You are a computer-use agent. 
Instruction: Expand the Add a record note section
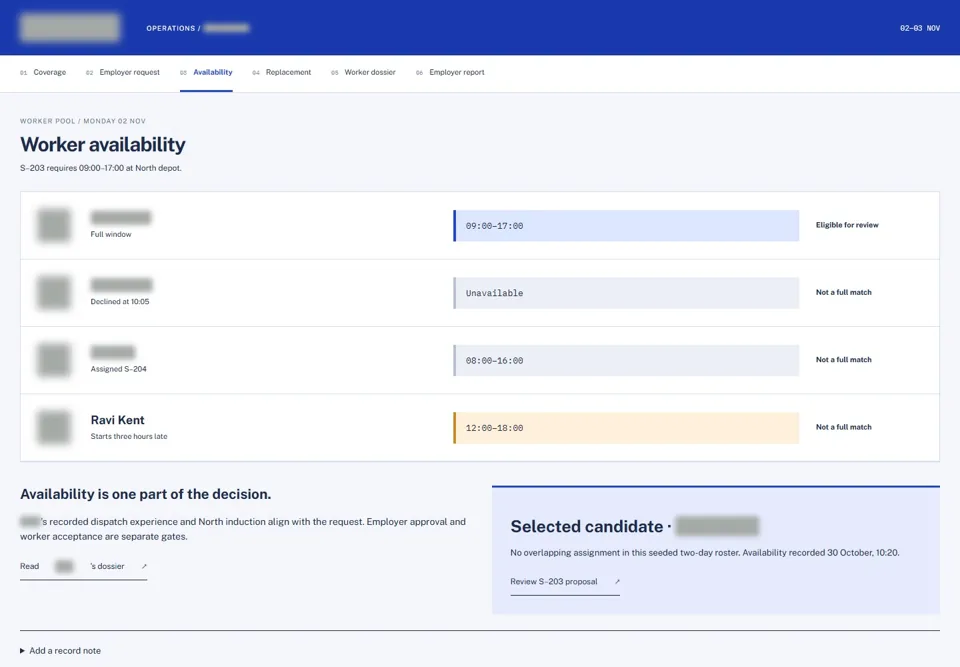click(x=60, y=650)
